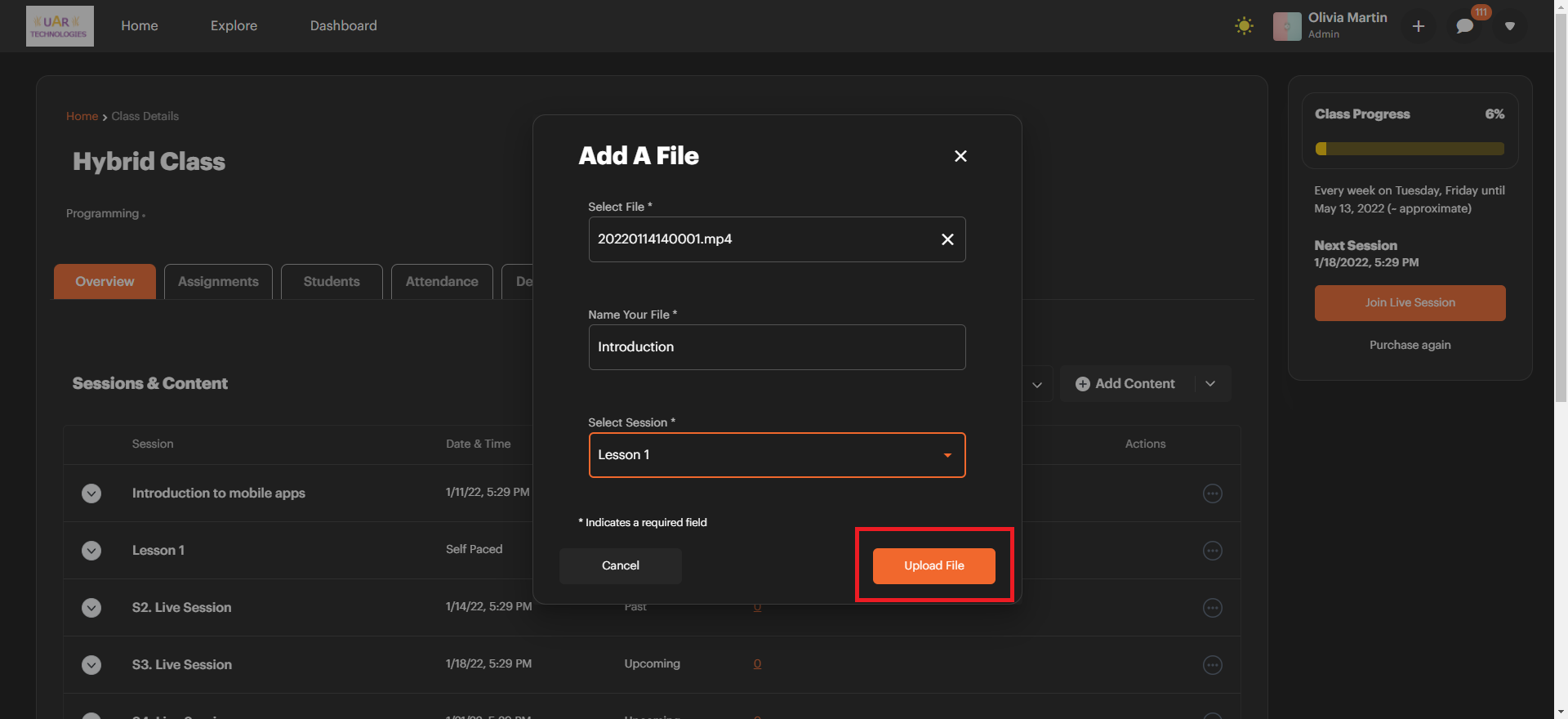Click the Name Your File input
The image size is (1568, 719).
pos(777,347)
